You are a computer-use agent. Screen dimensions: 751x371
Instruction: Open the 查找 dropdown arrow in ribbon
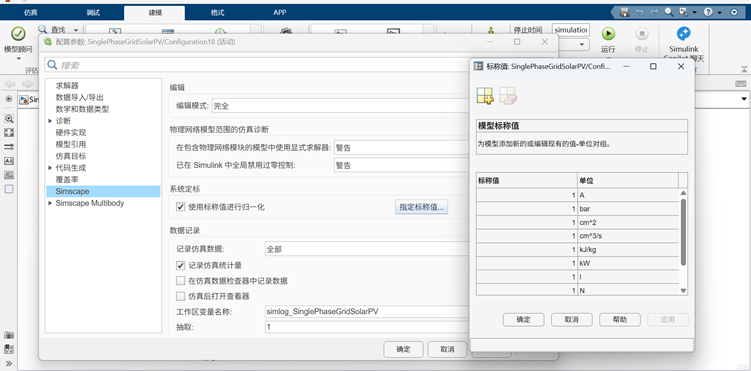(76, 30)
